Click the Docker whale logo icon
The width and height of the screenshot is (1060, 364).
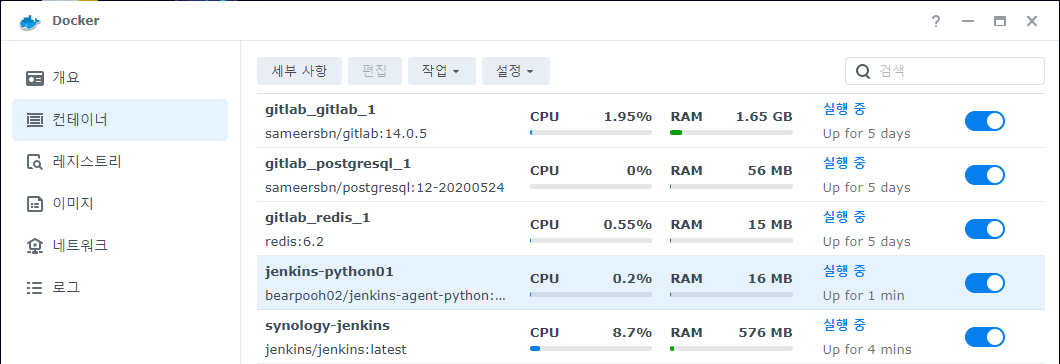(x=30, y=21)
